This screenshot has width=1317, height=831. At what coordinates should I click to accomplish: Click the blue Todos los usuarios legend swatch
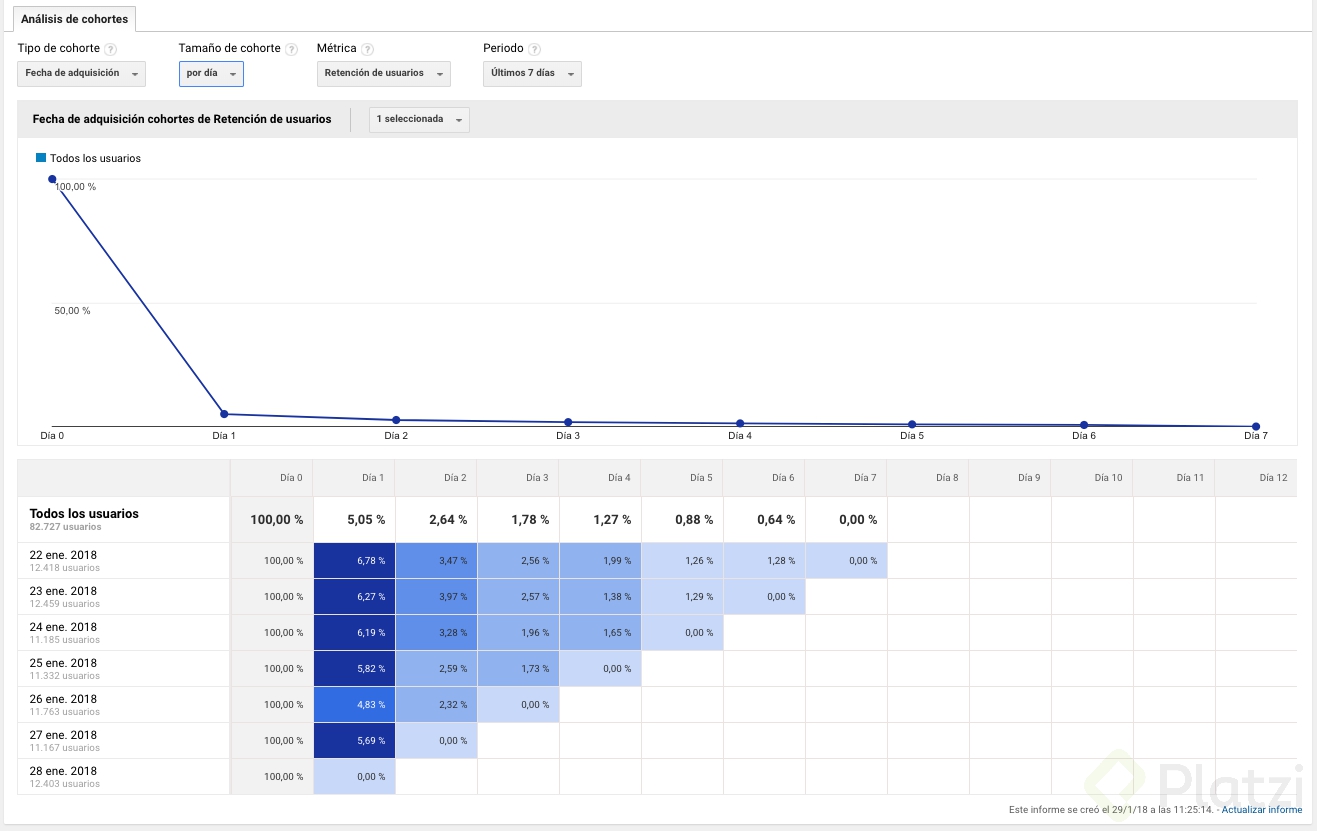tap(41, 158)
